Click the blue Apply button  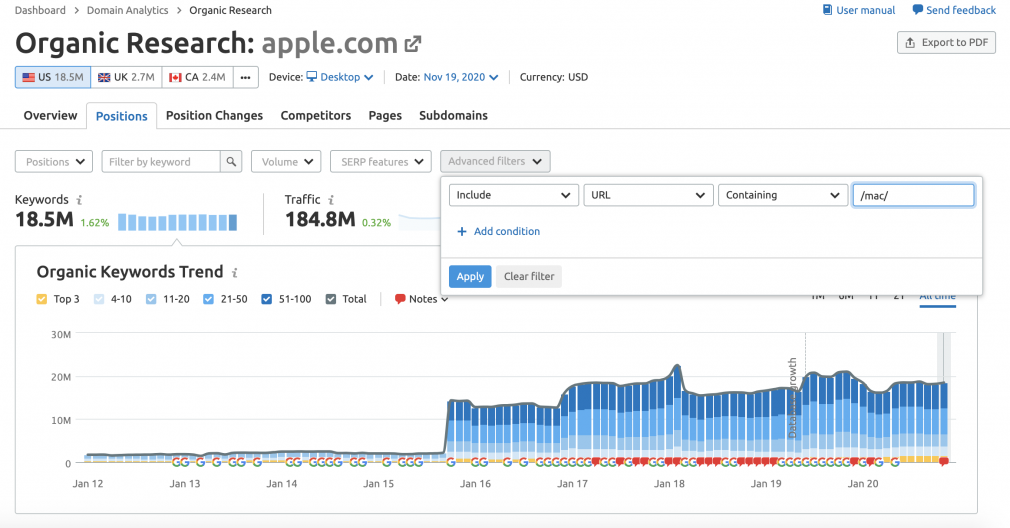click(470, 276)
